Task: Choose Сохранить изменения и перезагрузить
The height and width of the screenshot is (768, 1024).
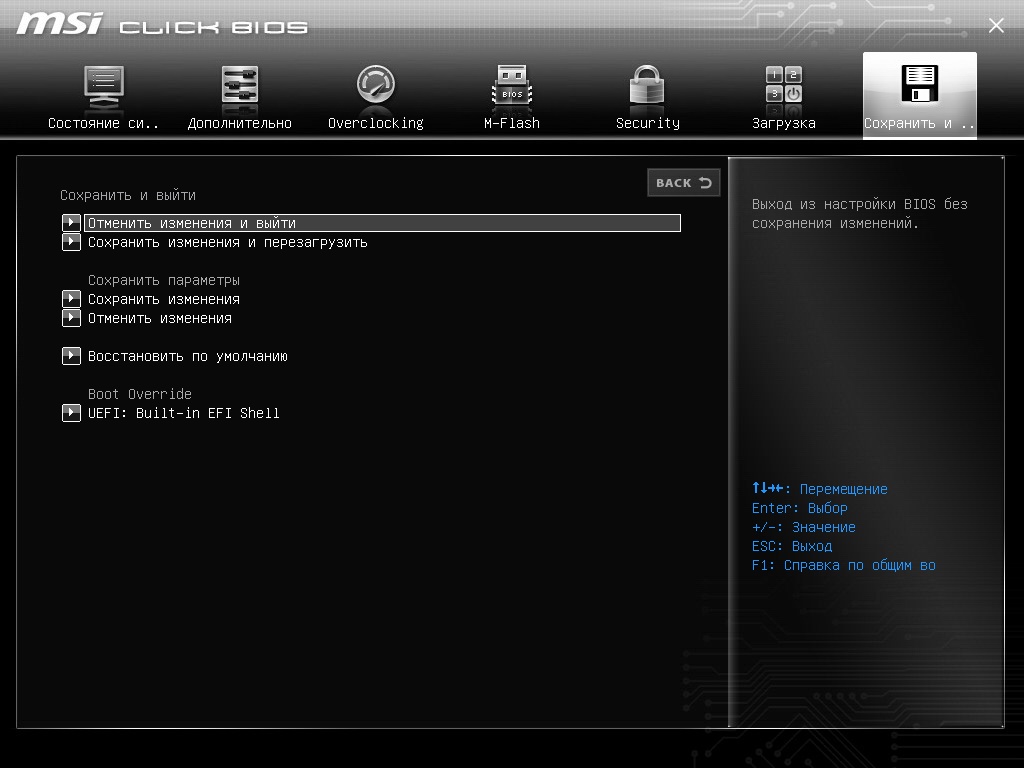Action: point(228,242)
